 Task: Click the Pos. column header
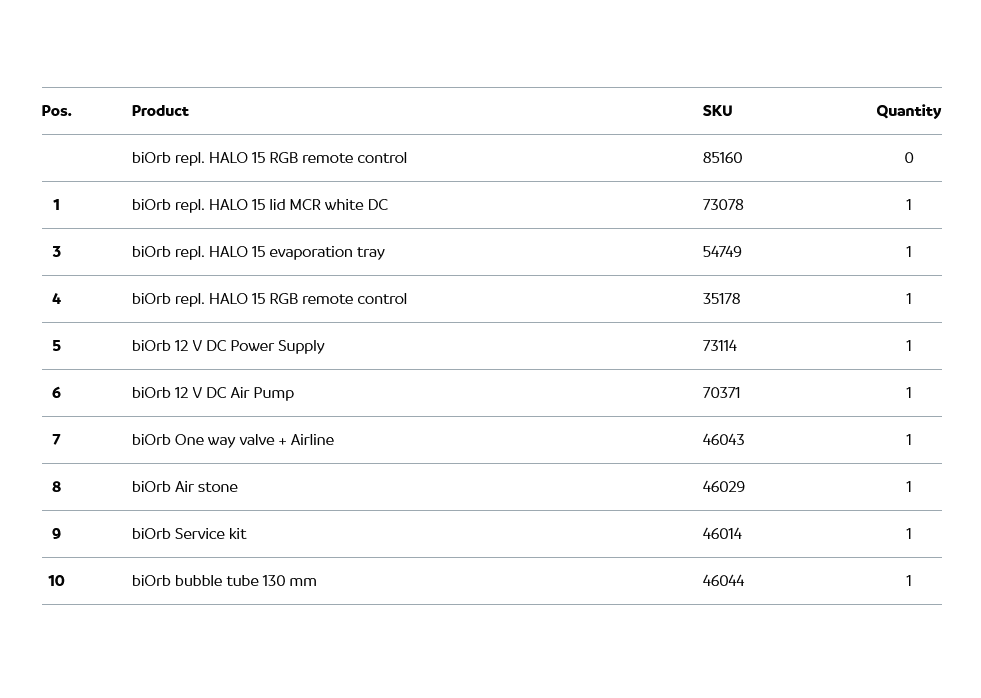click(x=56, y=111)
